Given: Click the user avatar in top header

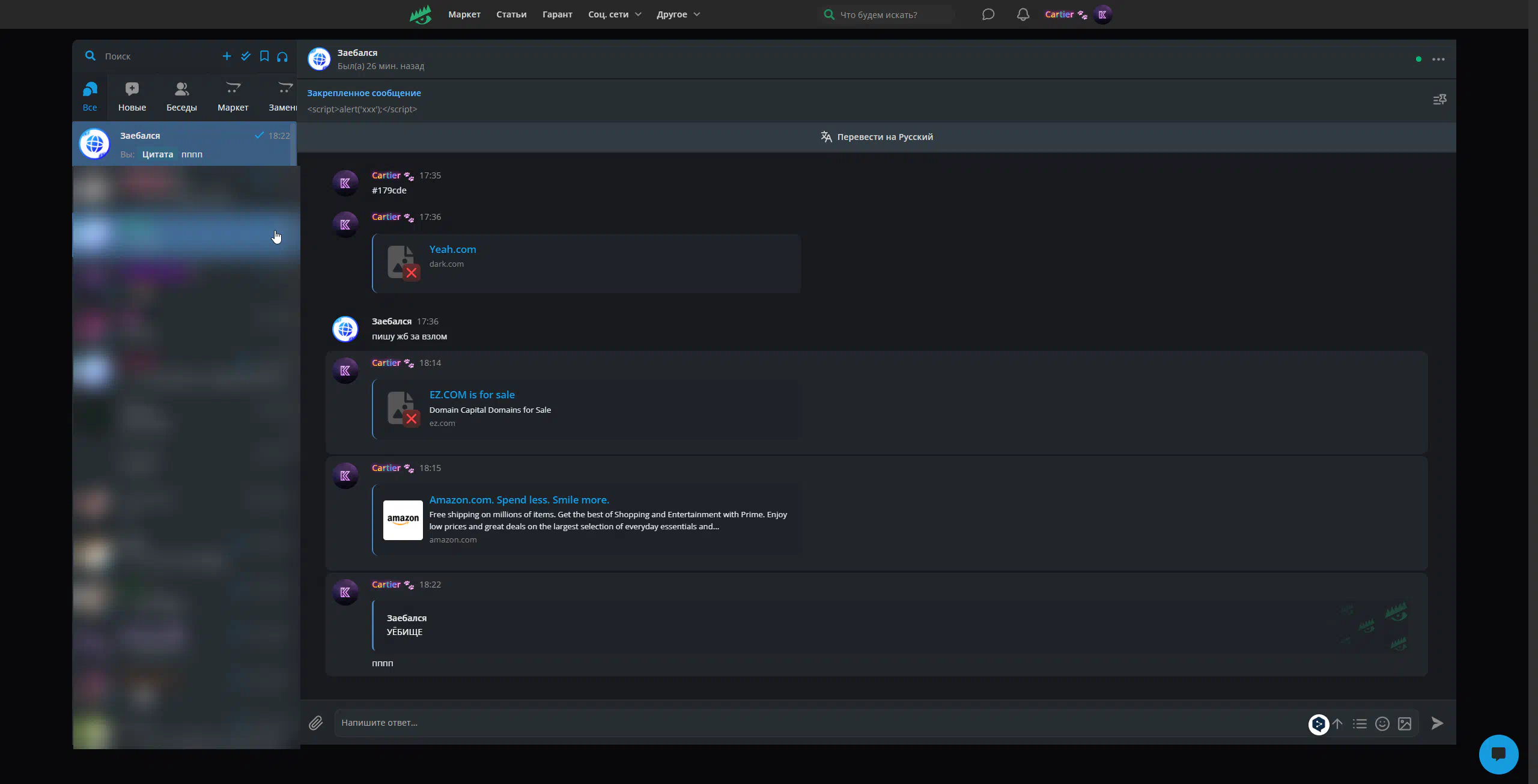Looking at the screenshot, I should 1102,14.
